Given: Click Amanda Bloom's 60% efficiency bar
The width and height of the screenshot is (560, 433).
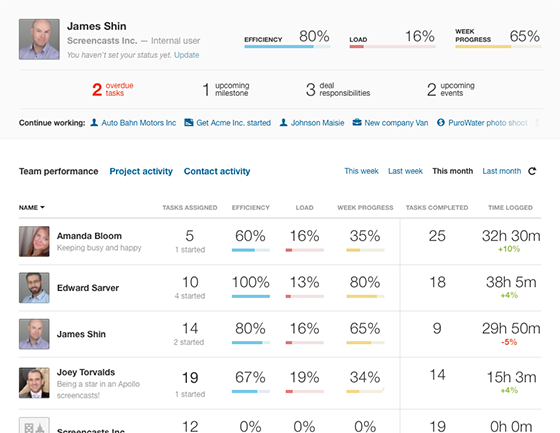Looking at the screenshot, I should [x=251, y=250].
